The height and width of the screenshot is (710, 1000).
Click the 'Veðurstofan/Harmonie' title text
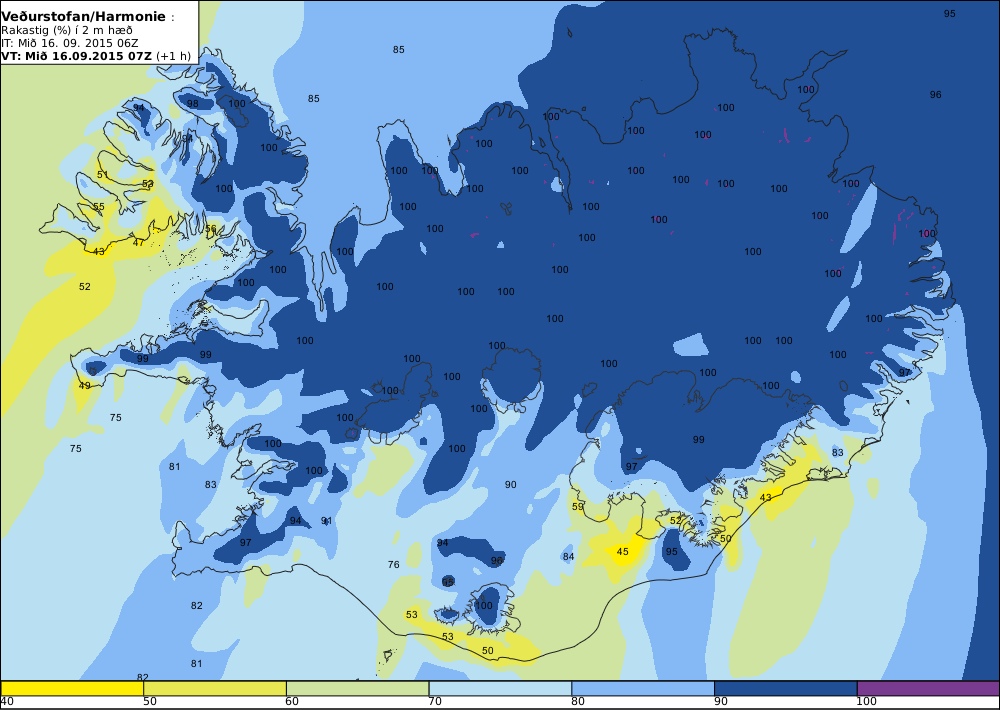pos(84,17)
